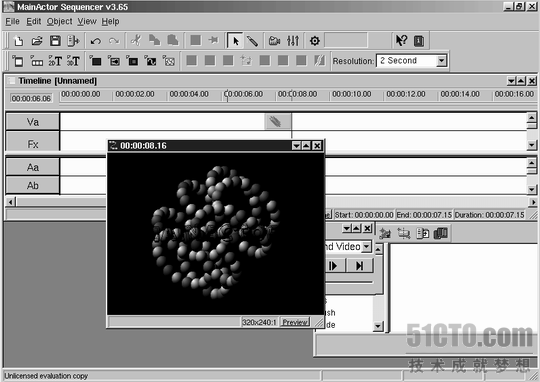Open the File menu
Image resolution: width=540 pixels, height=382 pixels.
click(x=12, y=21)
